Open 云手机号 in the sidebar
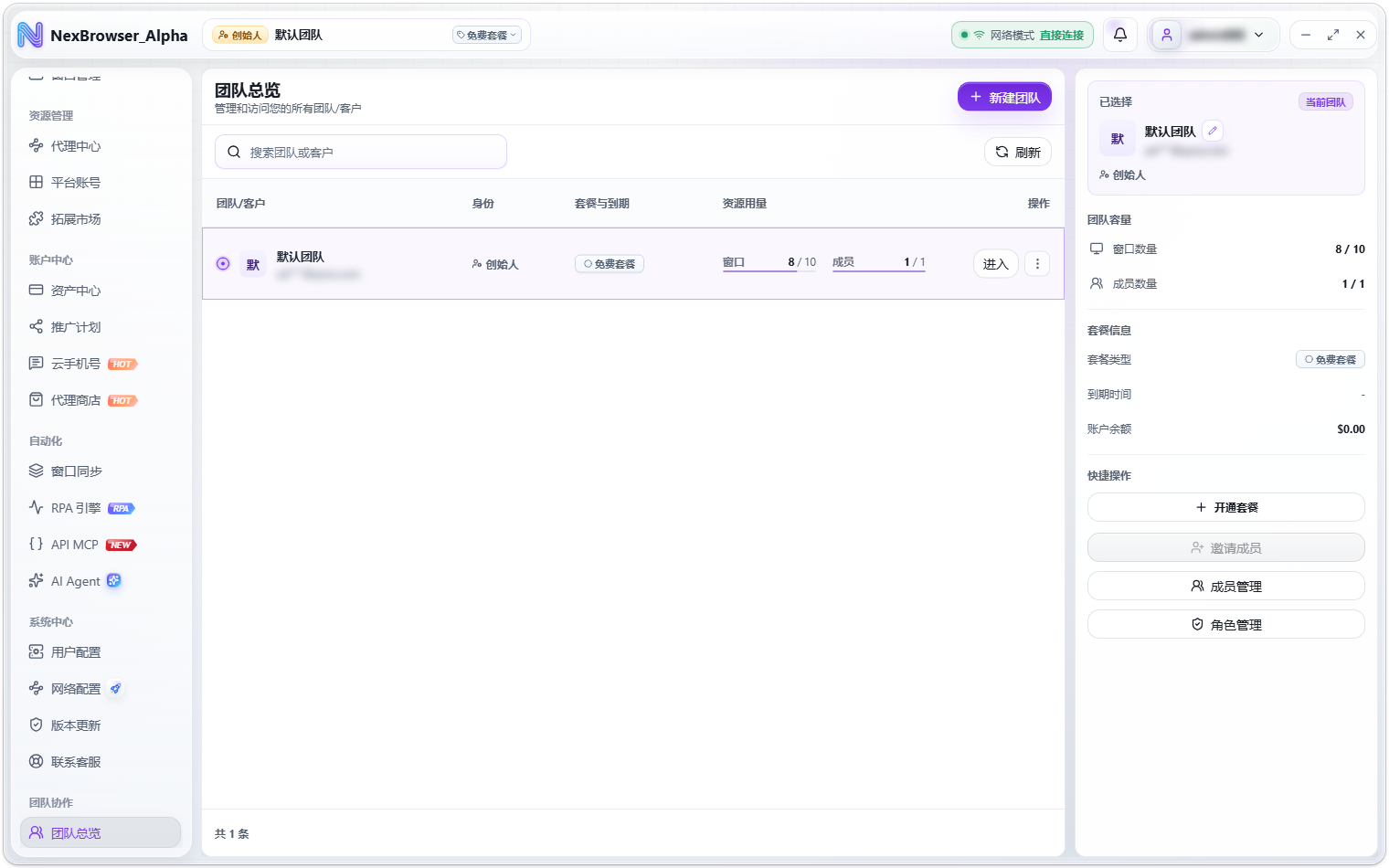 101,363
